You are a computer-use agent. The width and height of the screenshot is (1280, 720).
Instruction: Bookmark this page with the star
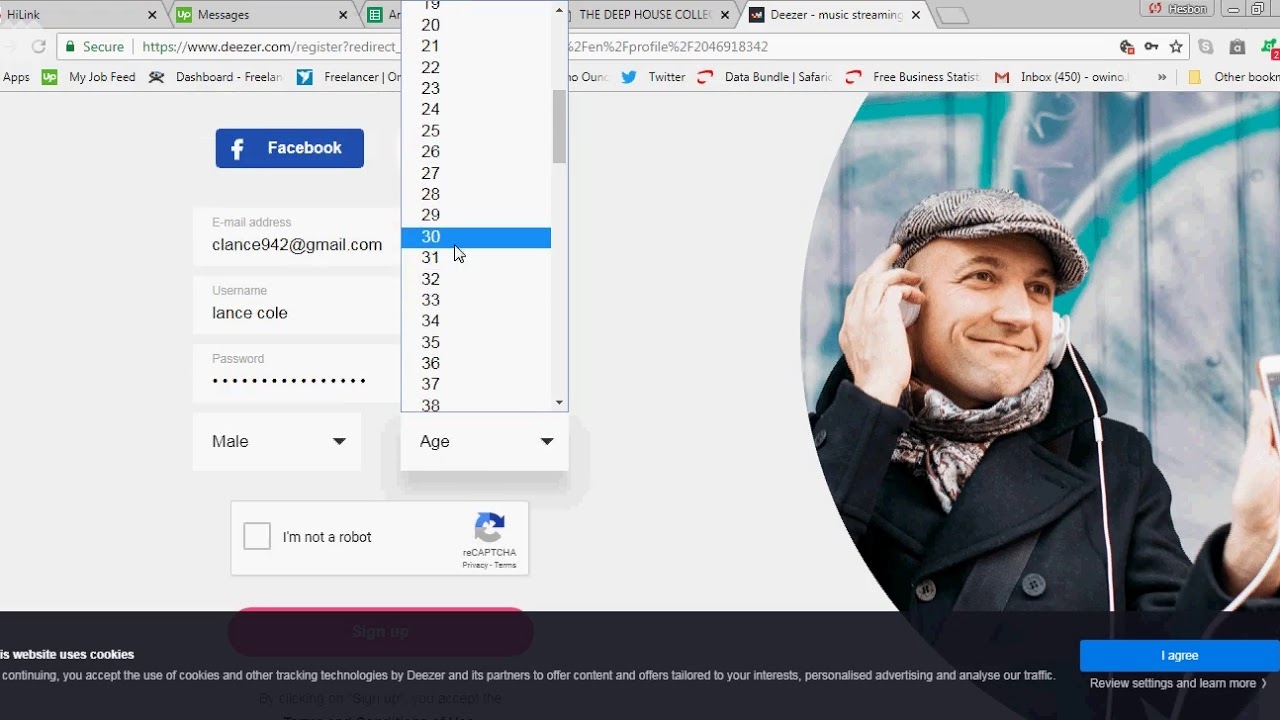coord(1176,46)
